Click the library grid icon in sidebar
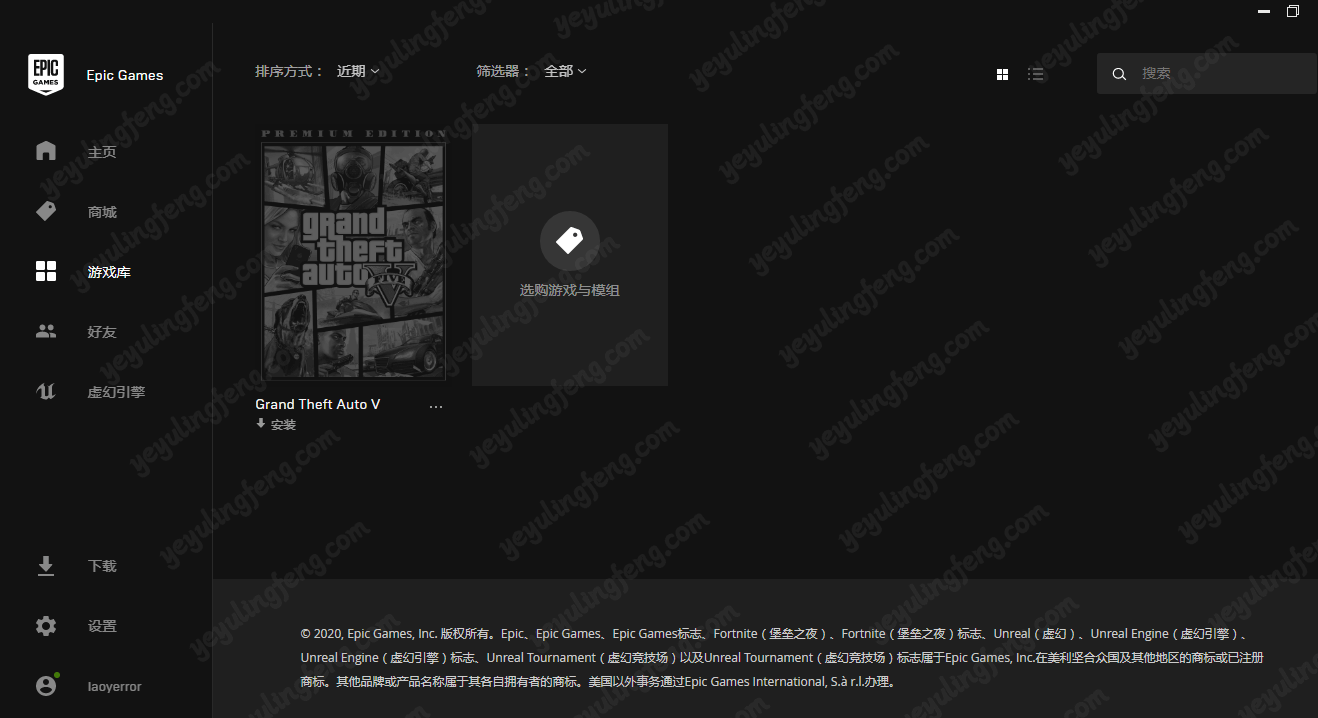Screen dimensions: 1318x718 coord(46,271)
